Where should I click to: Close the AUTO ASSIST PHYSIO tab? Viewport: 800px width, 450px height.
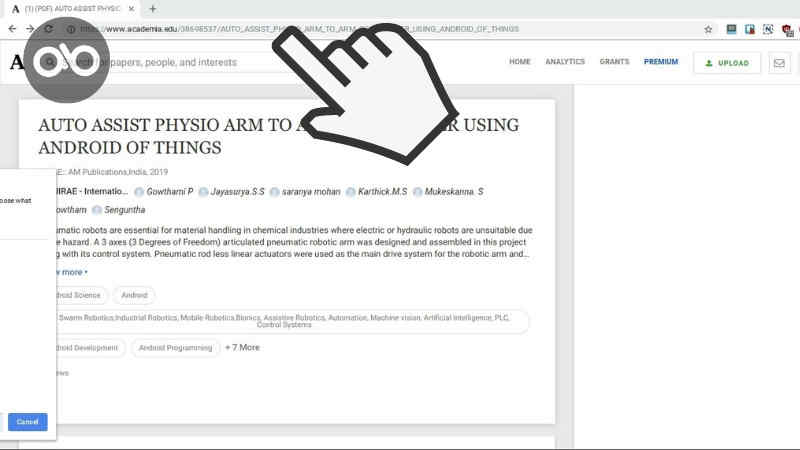pos(131,9)
